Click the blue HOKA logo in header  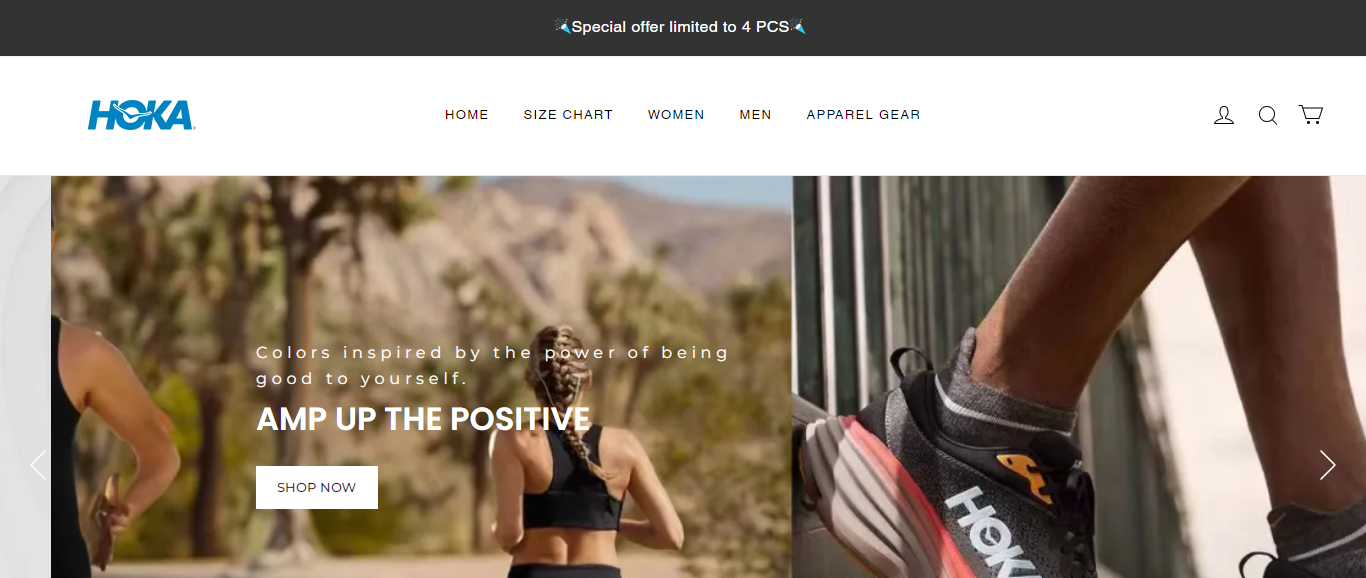[141, 115]
